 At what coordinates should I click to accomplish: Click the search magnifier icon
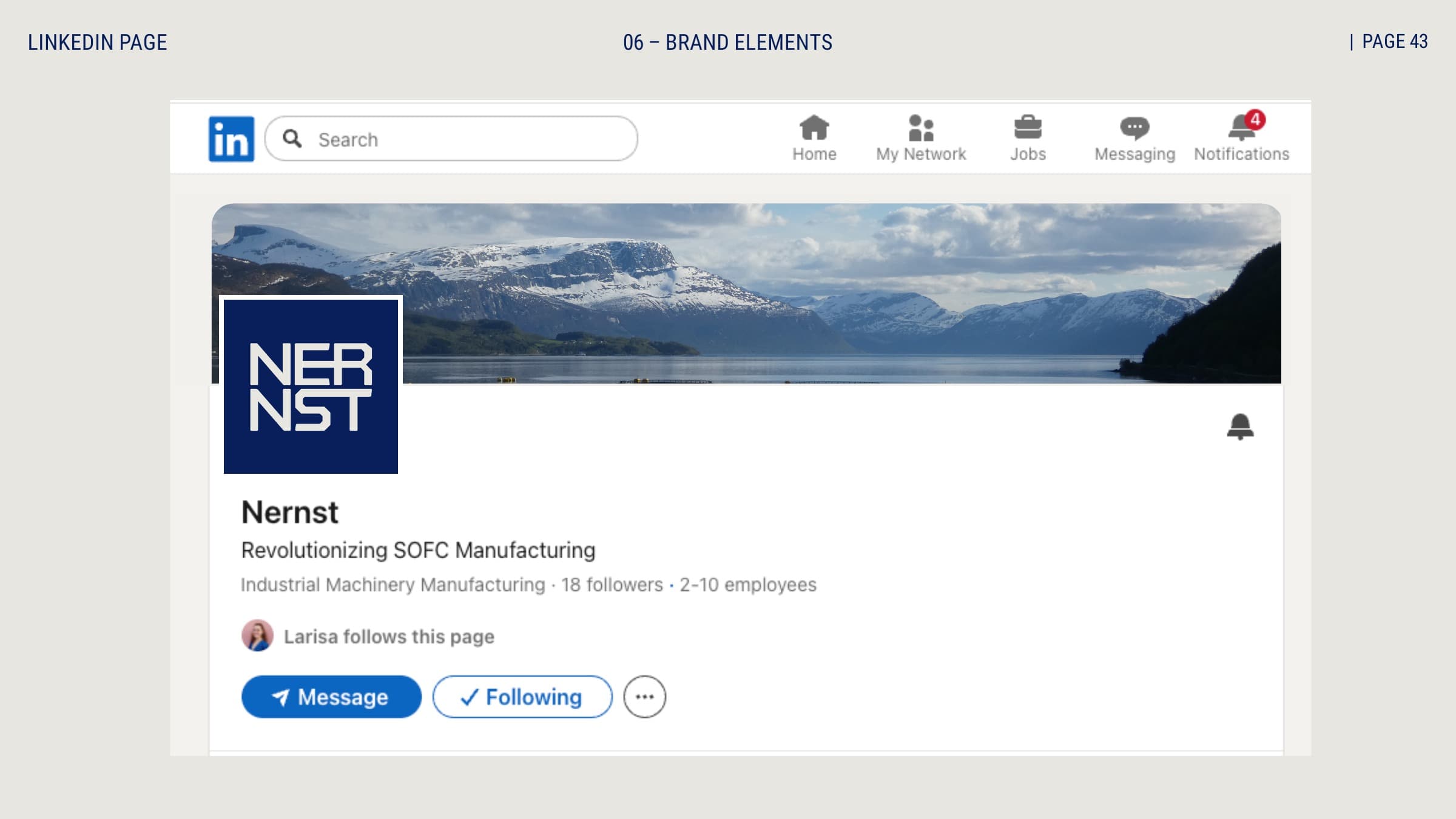(292, 139)
